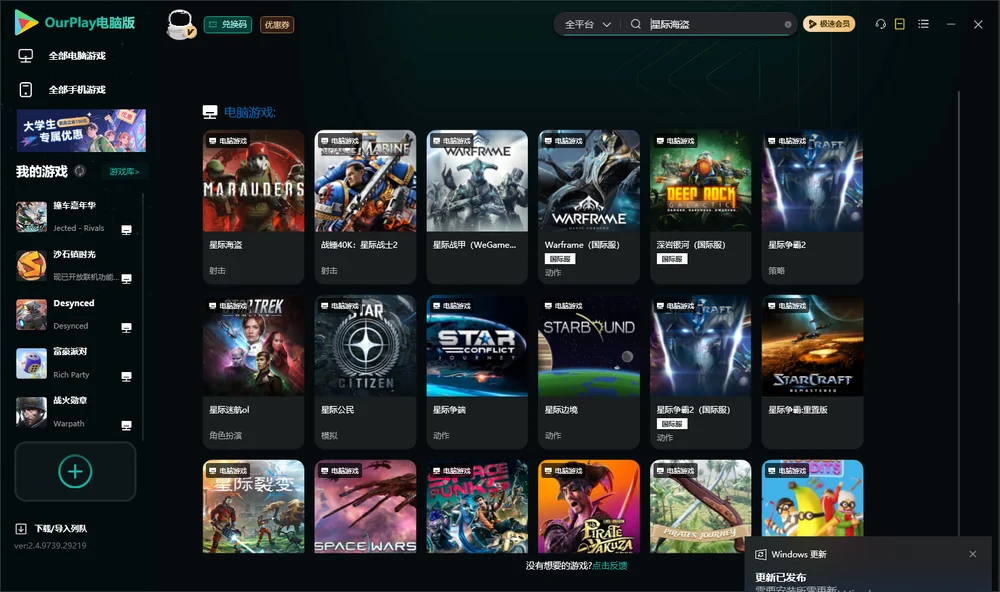
Task: Click the add game plus button
Action: tap(75, 471)
